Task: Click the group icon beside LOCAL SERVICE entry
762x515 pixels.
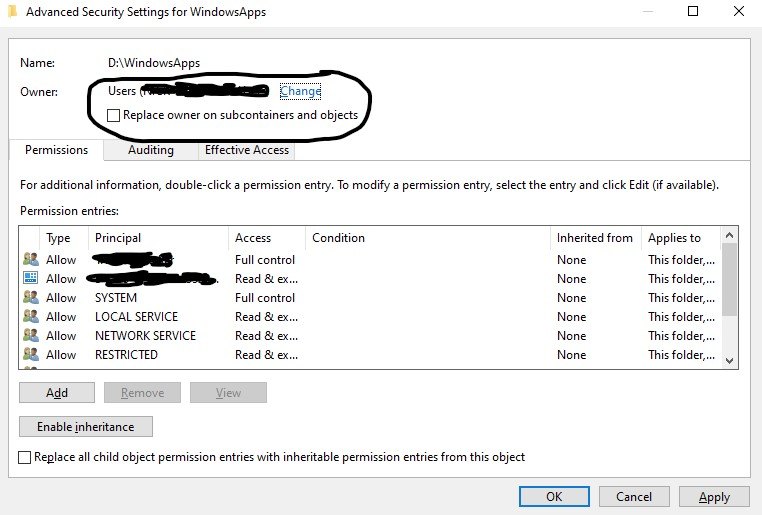Action: (x=31, y=316)
